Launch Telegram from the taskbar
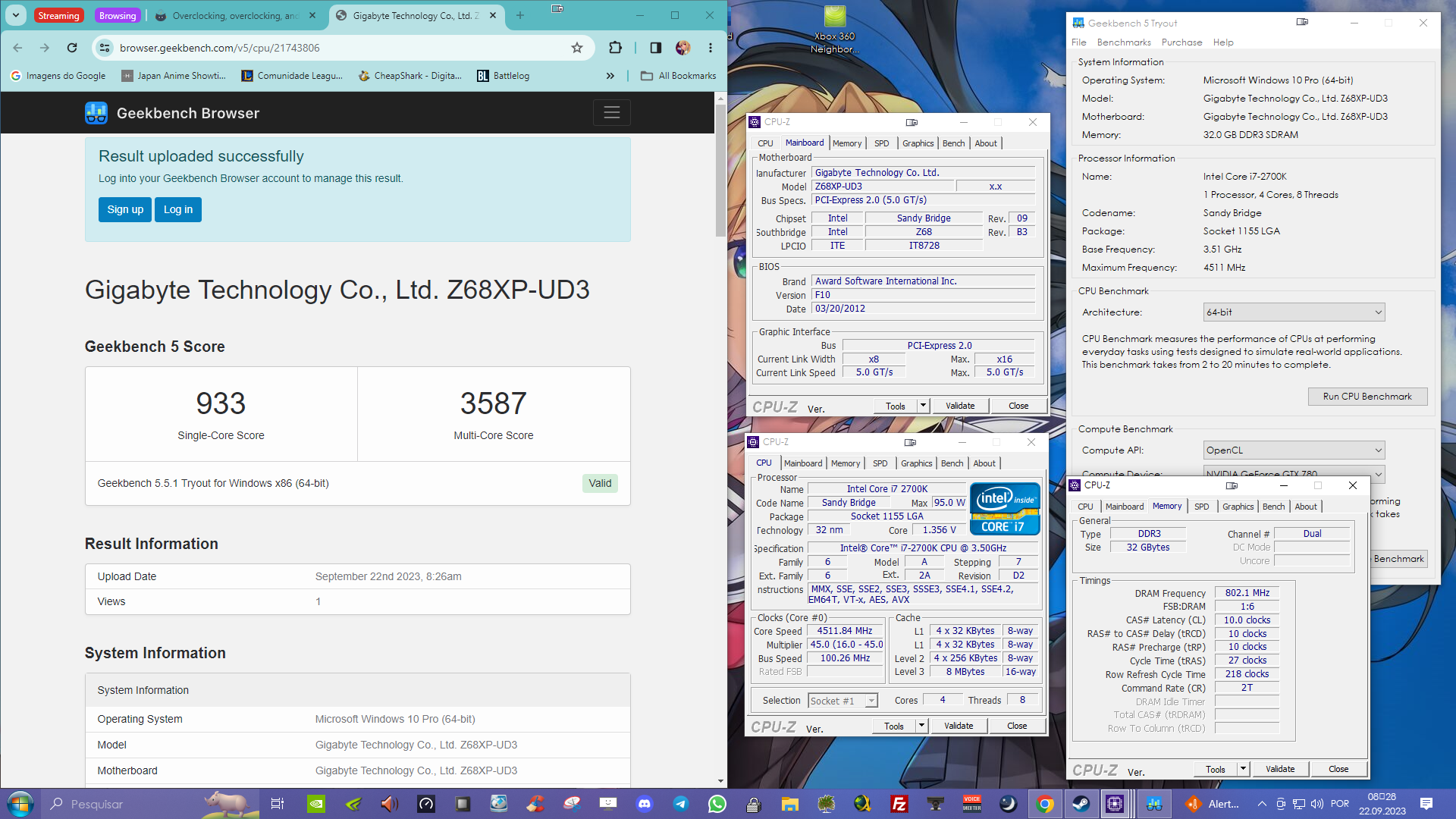1456x819 pixels. tap(681, 804)
